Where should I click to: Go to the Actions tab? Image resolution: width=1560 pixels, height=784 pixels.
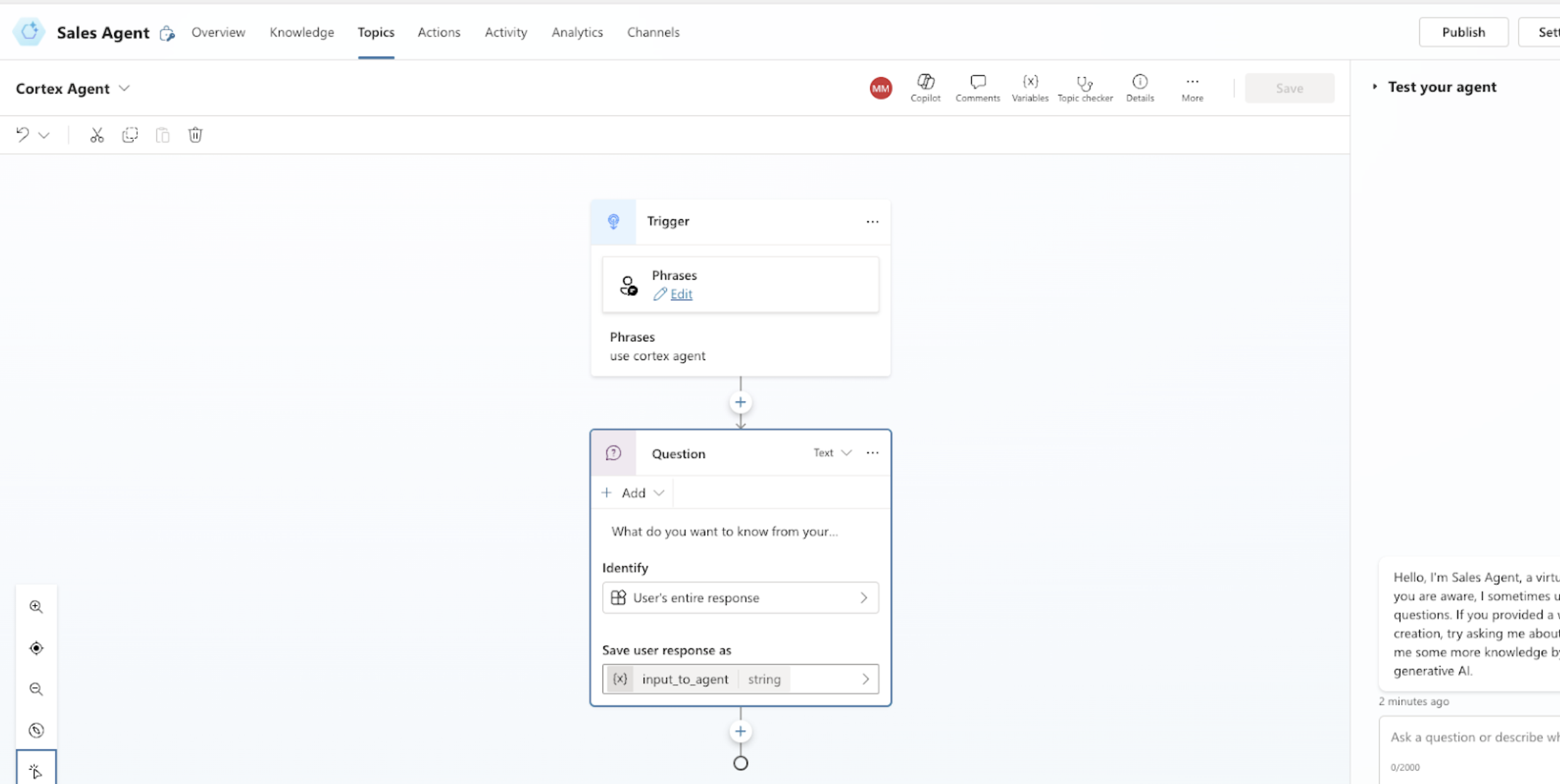(439, 32)
